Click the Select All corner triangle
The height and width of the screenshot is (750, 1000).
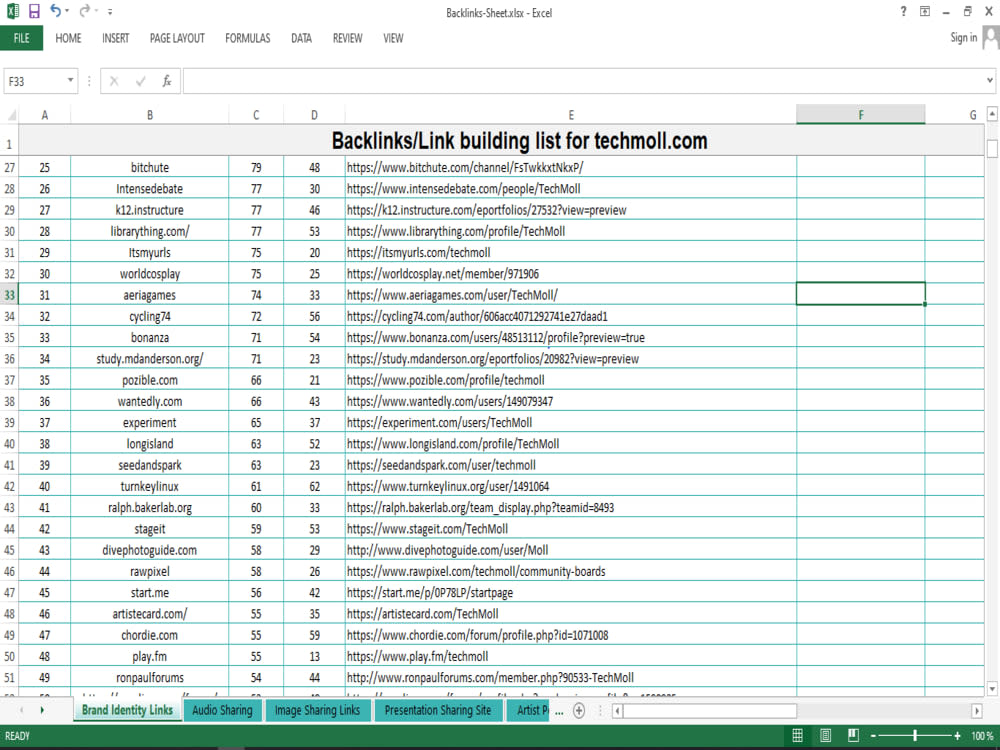10,115
